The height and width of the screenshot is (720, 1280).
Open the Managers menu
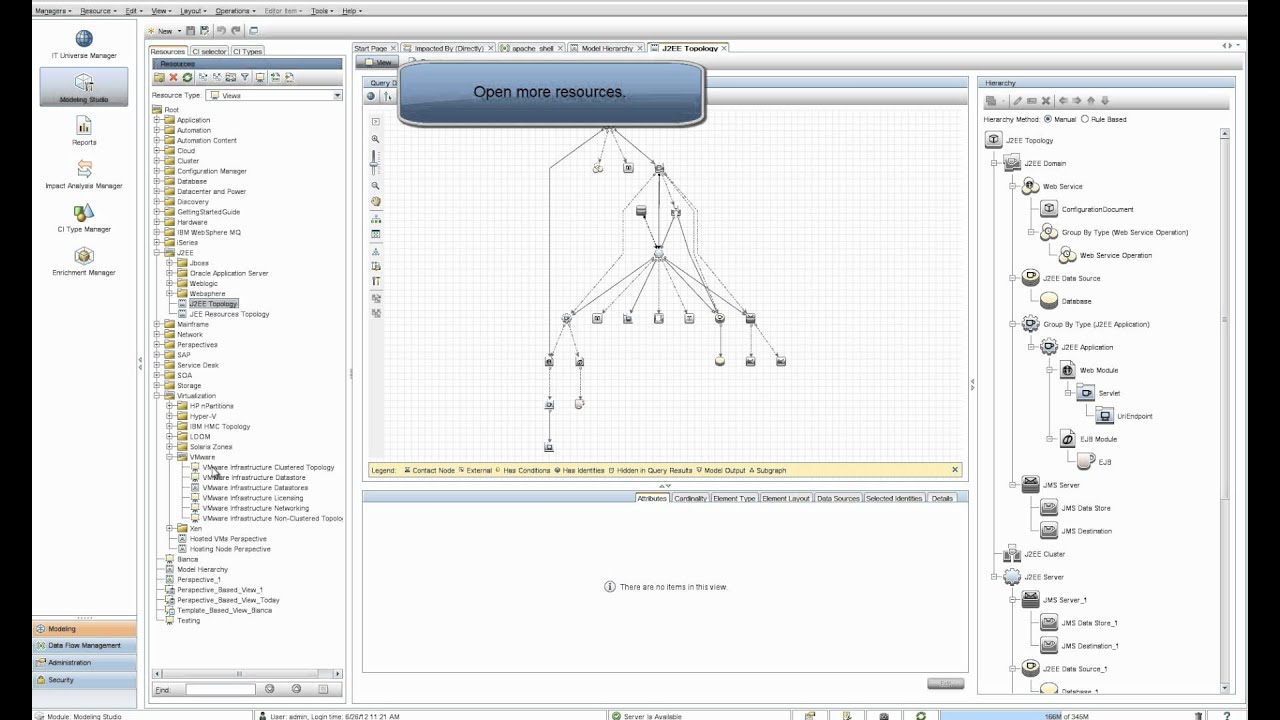(x=53, y=11)
